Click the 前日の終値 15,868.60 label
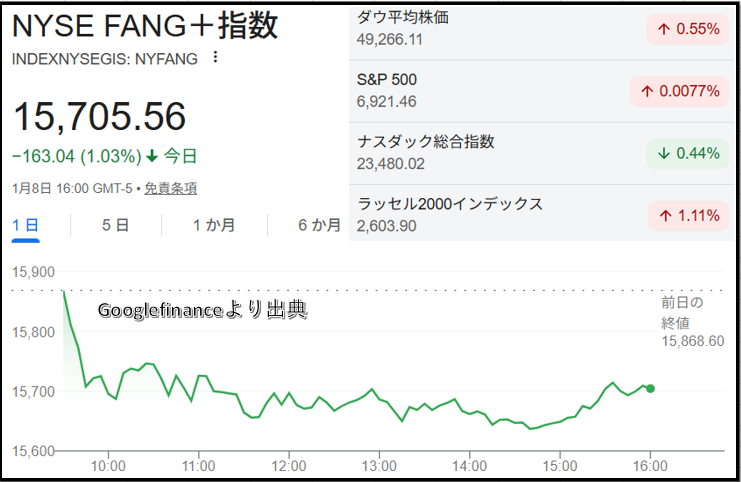 point(692,322)
